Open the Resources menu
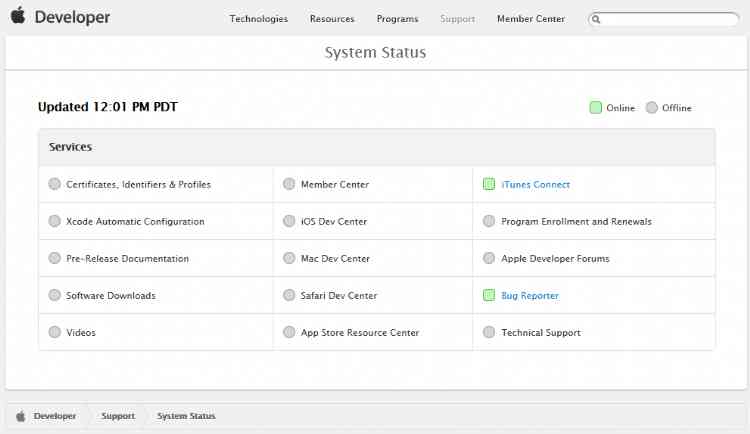 tap(332, 19)
